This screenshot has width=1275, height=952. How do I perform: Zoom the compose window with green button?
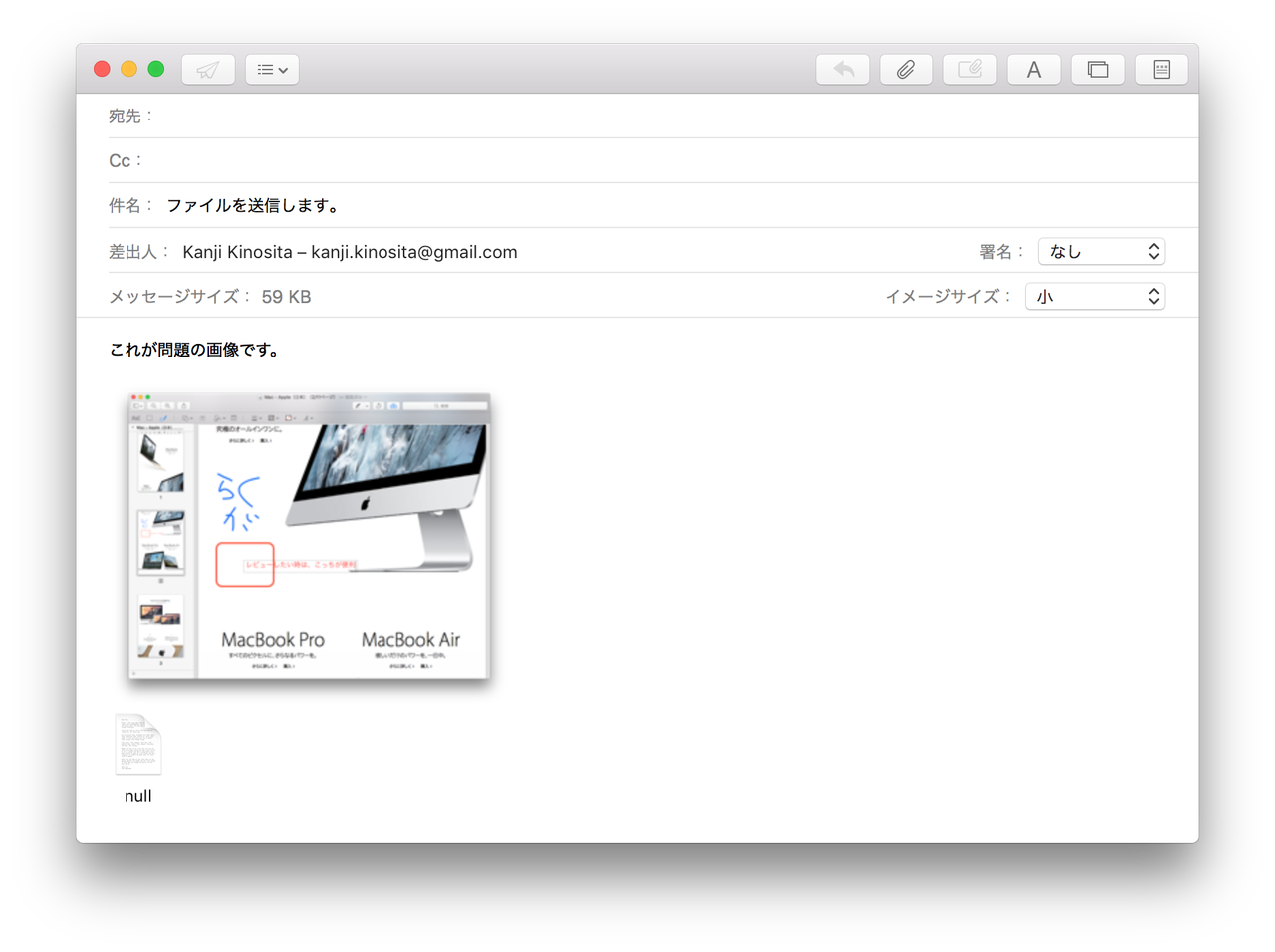156,69
